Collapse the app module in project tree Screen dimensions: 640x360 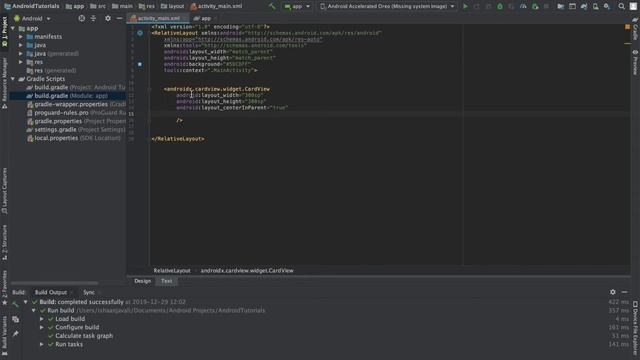pos(13,29)
